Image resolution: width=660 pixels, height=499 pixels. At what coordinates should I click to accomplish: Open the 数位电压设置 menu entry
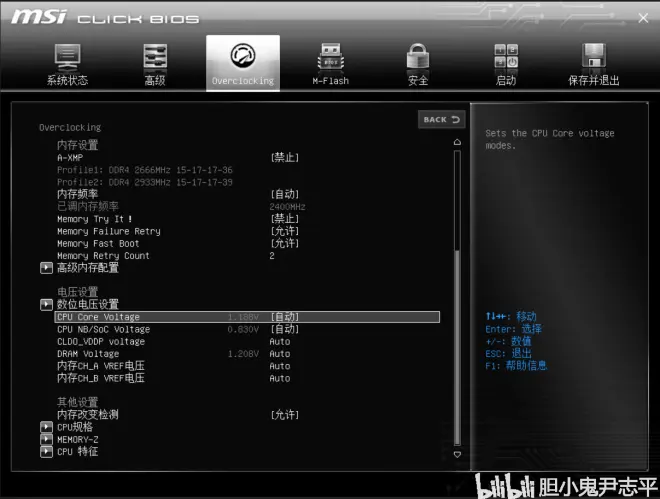[88, 305]
